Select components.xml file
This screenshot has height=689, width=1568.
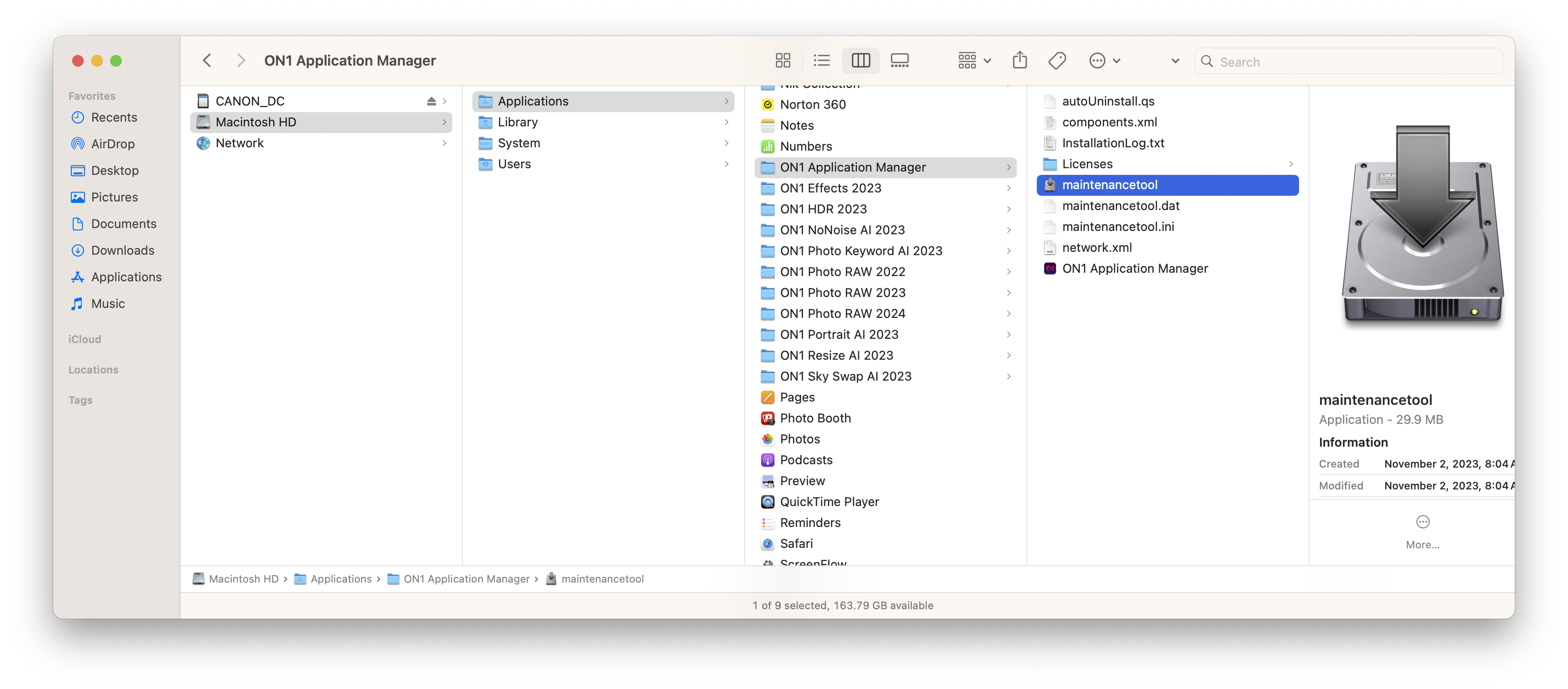(x=1167, y=122)
